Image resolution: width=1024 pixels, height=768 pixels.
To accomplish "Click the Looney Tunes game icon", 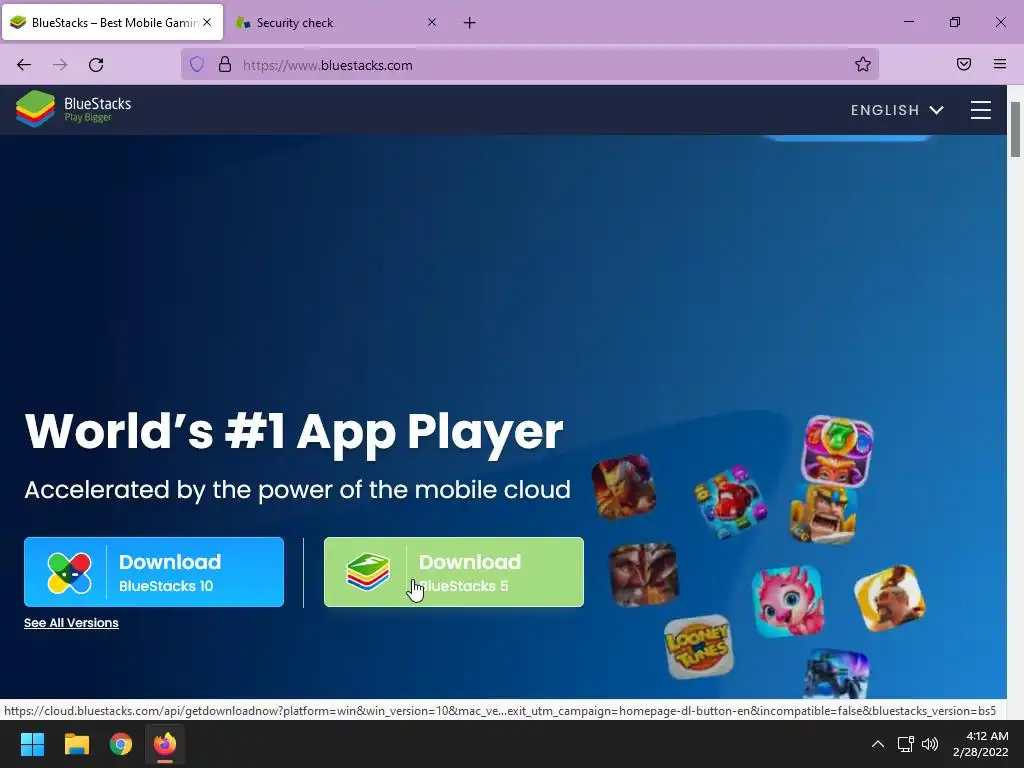I will pyautogui.click(x=698, y=648).
